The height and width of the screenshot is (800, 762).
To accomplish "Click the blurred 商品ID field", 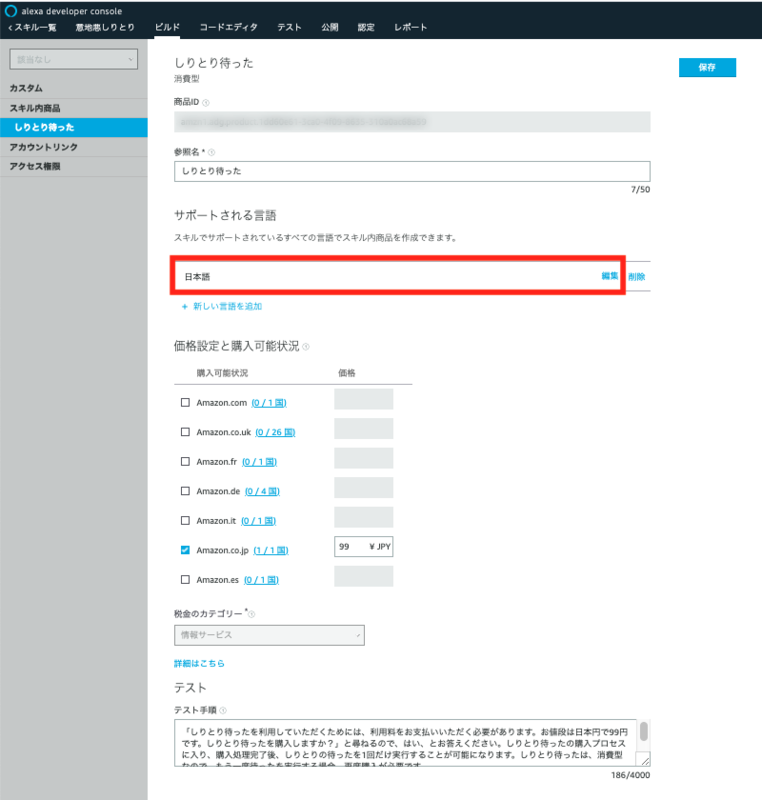I will tap(412, 122).
